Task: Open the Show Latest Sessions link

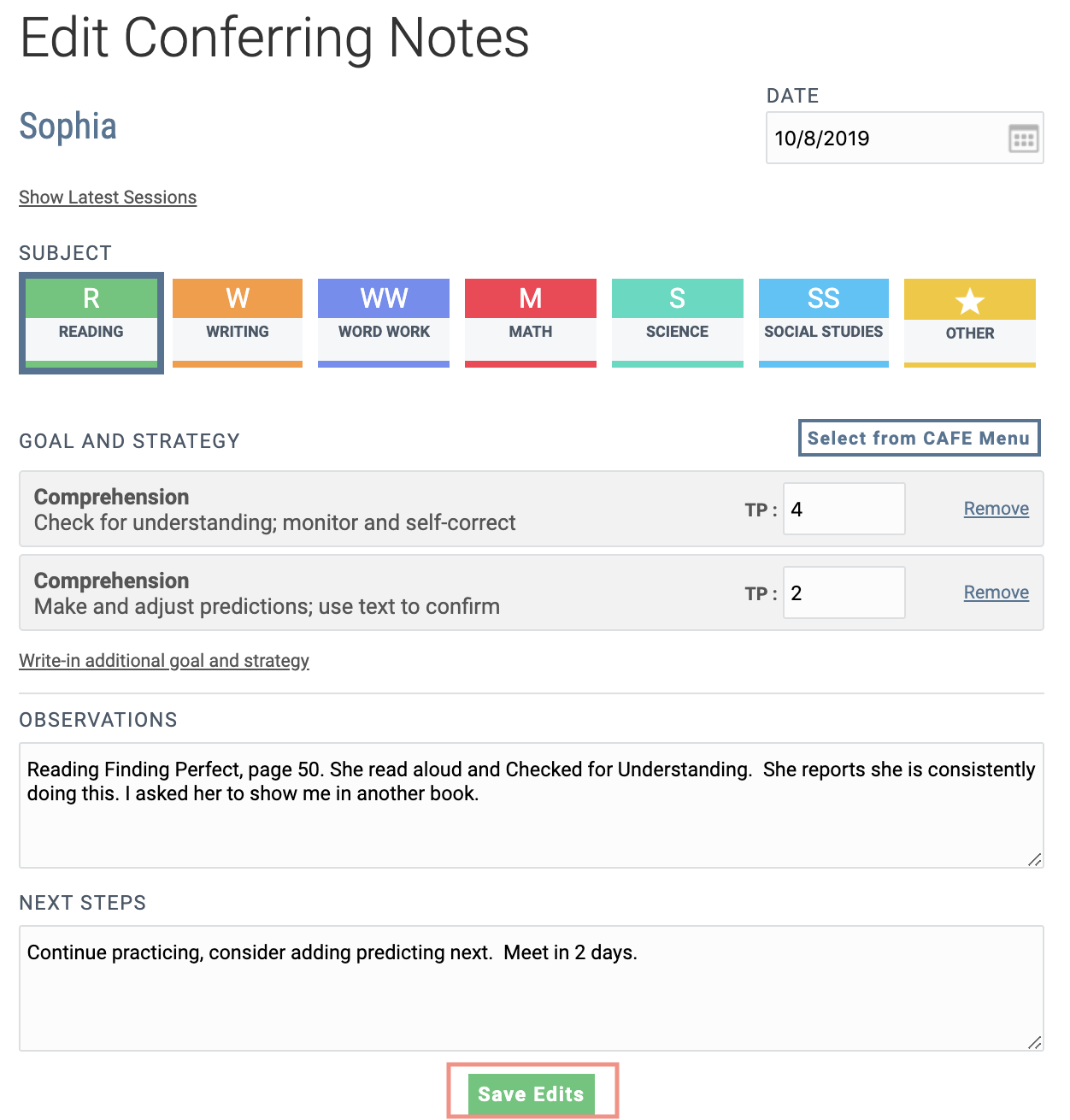Action: coord(108,197)
